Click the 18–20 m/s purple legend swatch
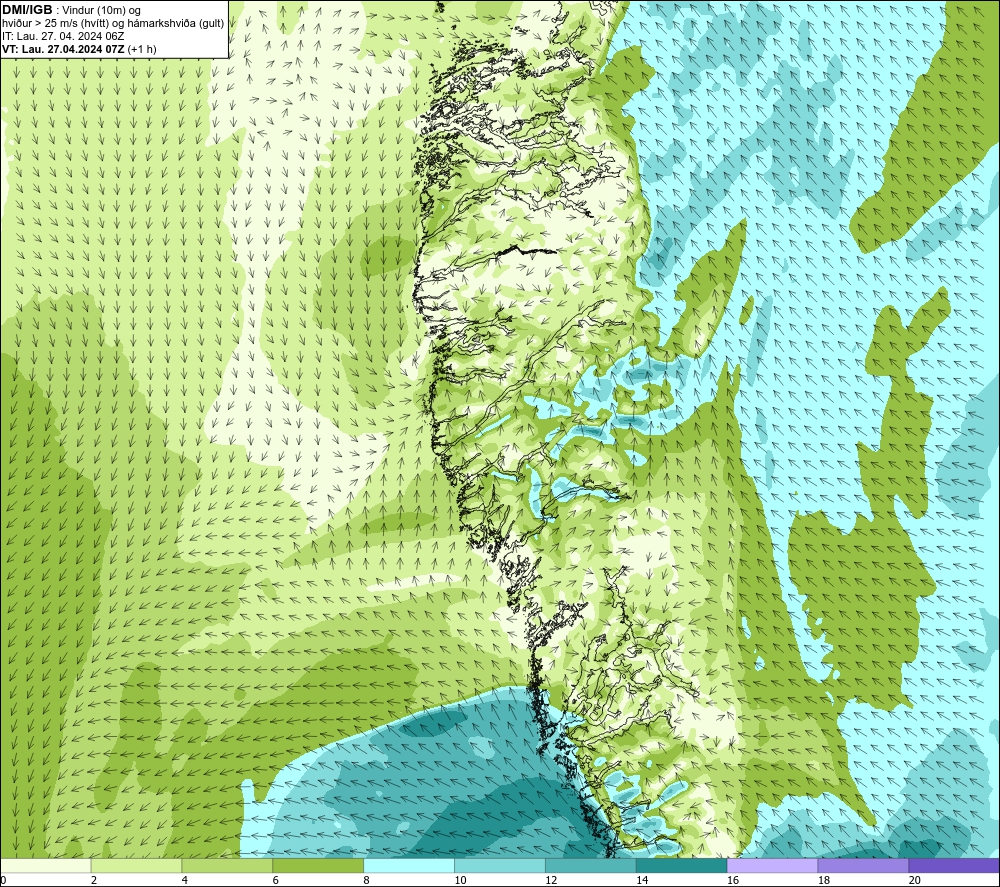This screenshot has height=887, width=1000. (864, 865)
